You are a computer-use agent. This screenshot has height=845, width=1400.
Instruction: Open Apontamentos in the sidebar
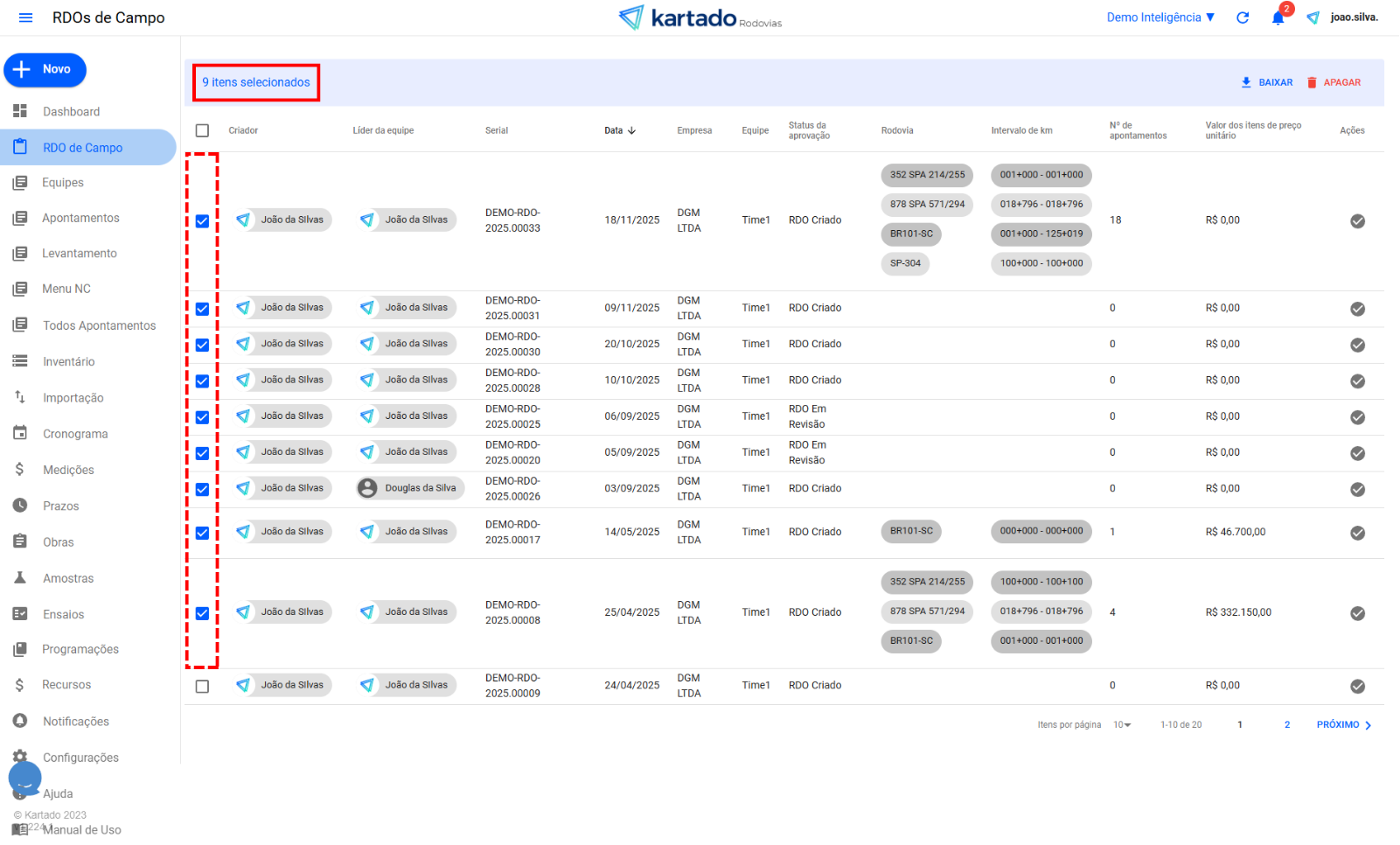coord(80,218)
